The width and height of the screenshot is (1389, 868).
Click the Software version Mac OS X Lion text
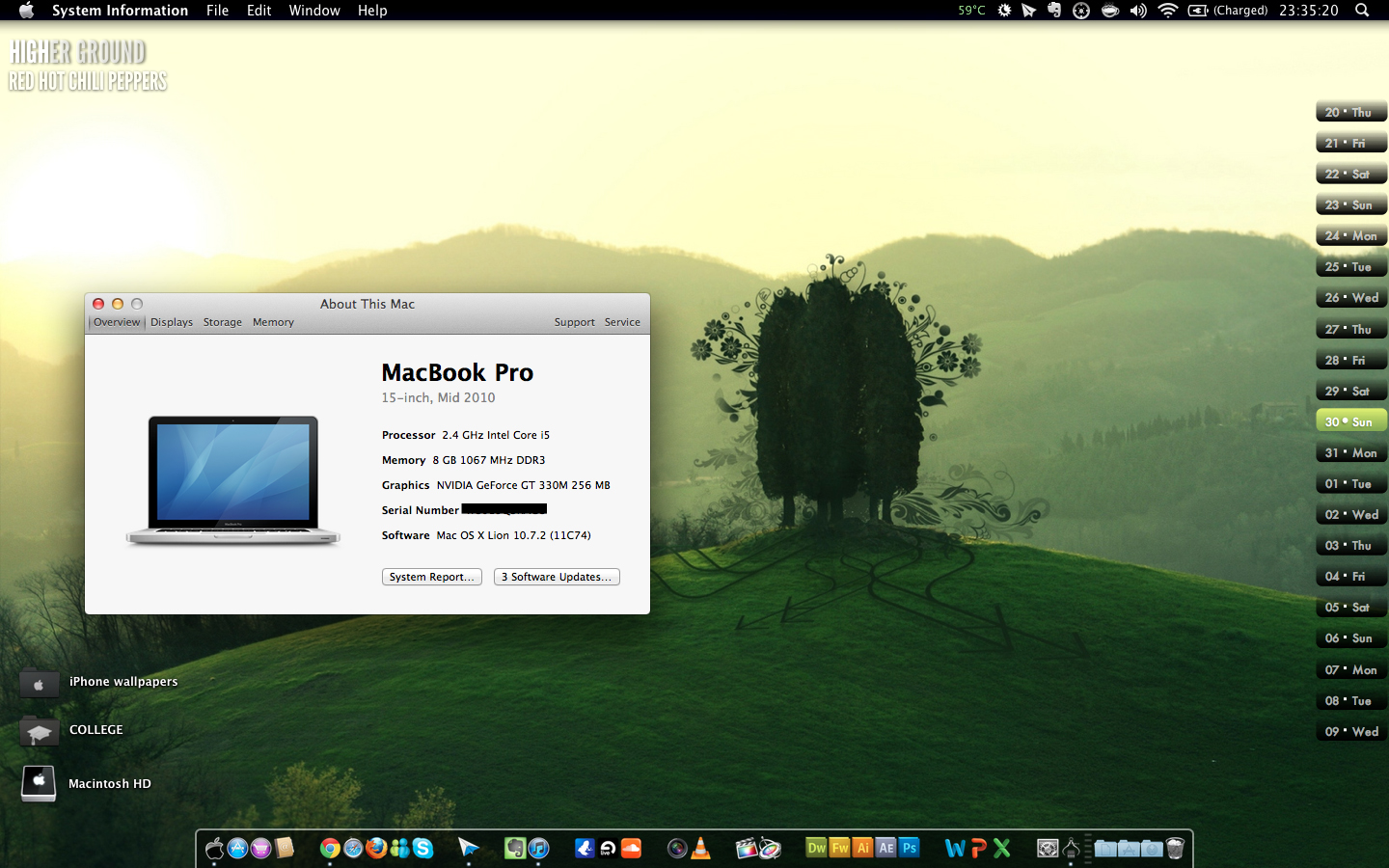tap(513, 535)
